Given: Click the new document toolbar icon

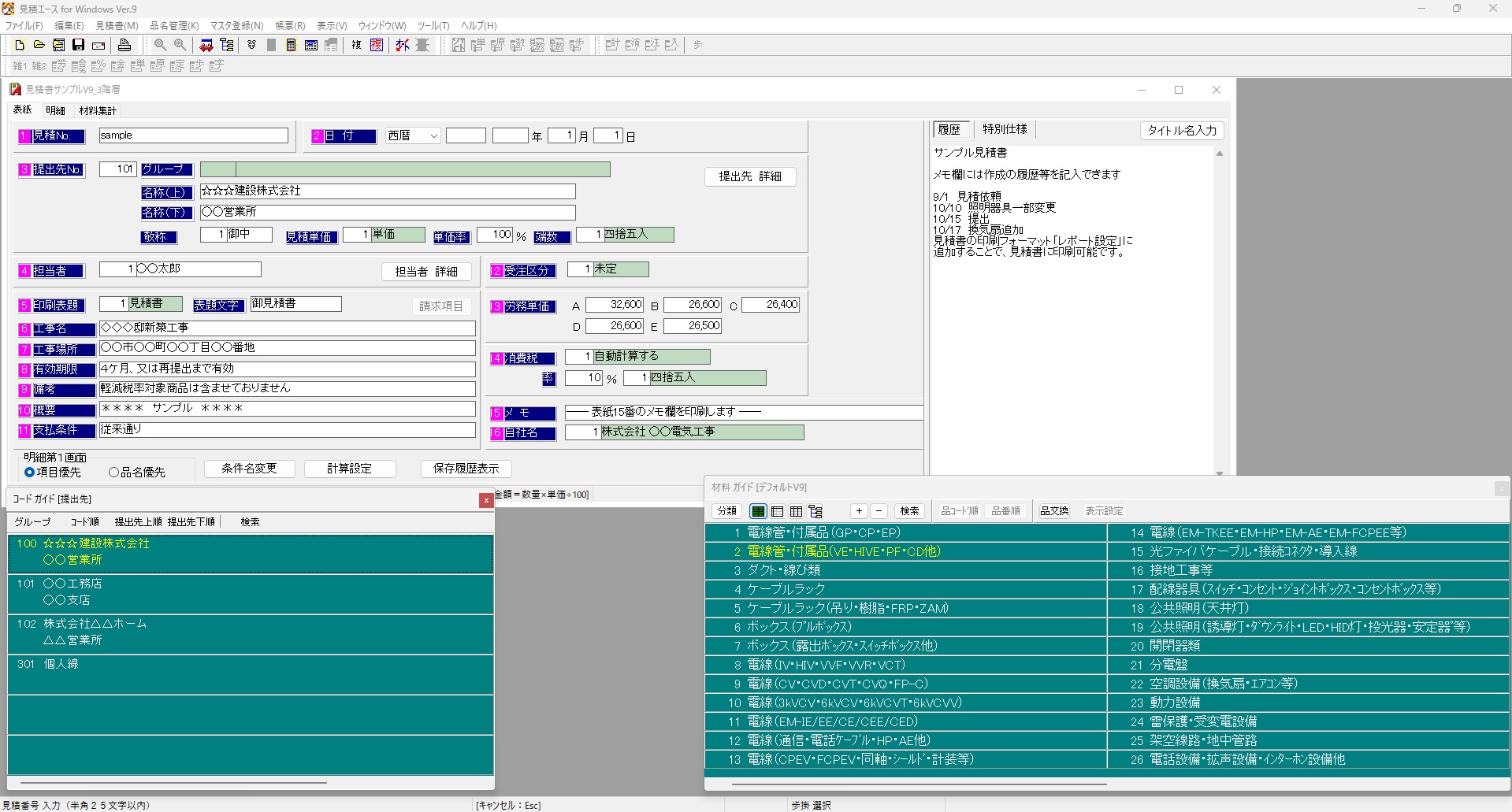Looking at the screenshot, I should (x=20, y=45).
